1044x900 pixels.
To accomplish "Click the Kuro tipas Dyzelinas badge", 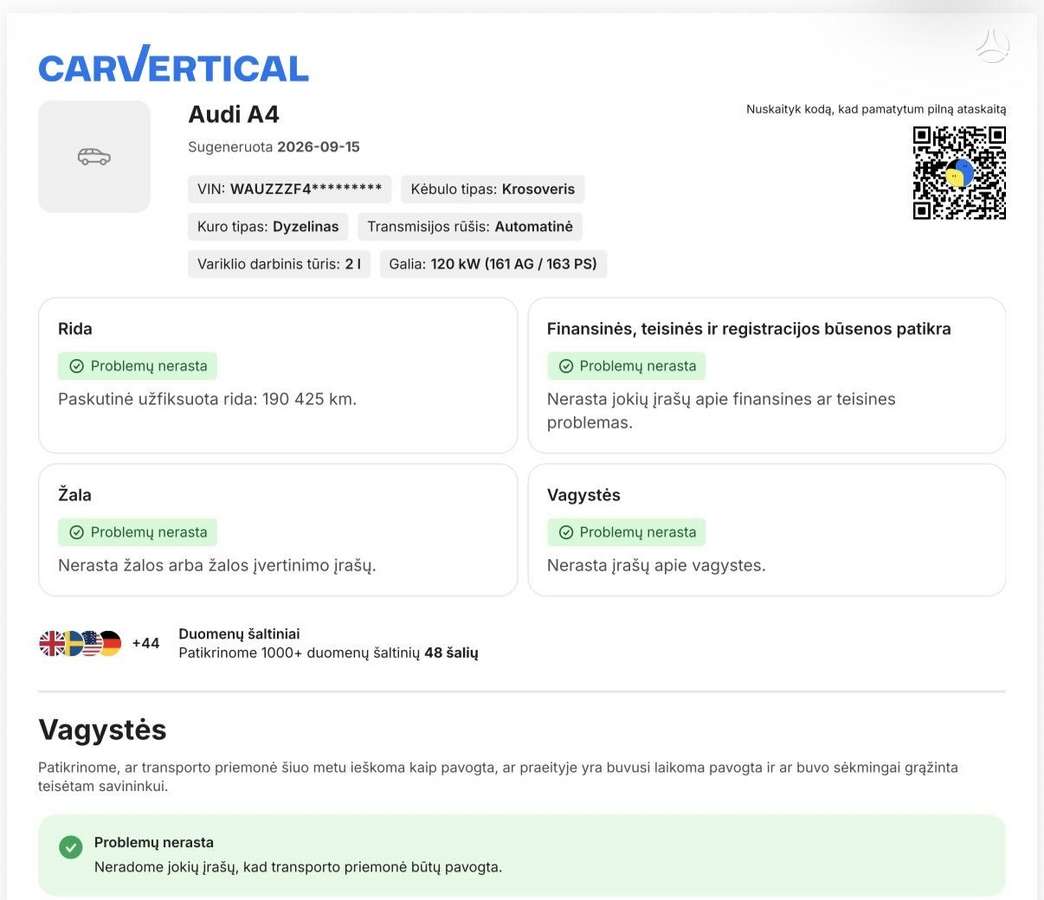I will coord(268,226).
